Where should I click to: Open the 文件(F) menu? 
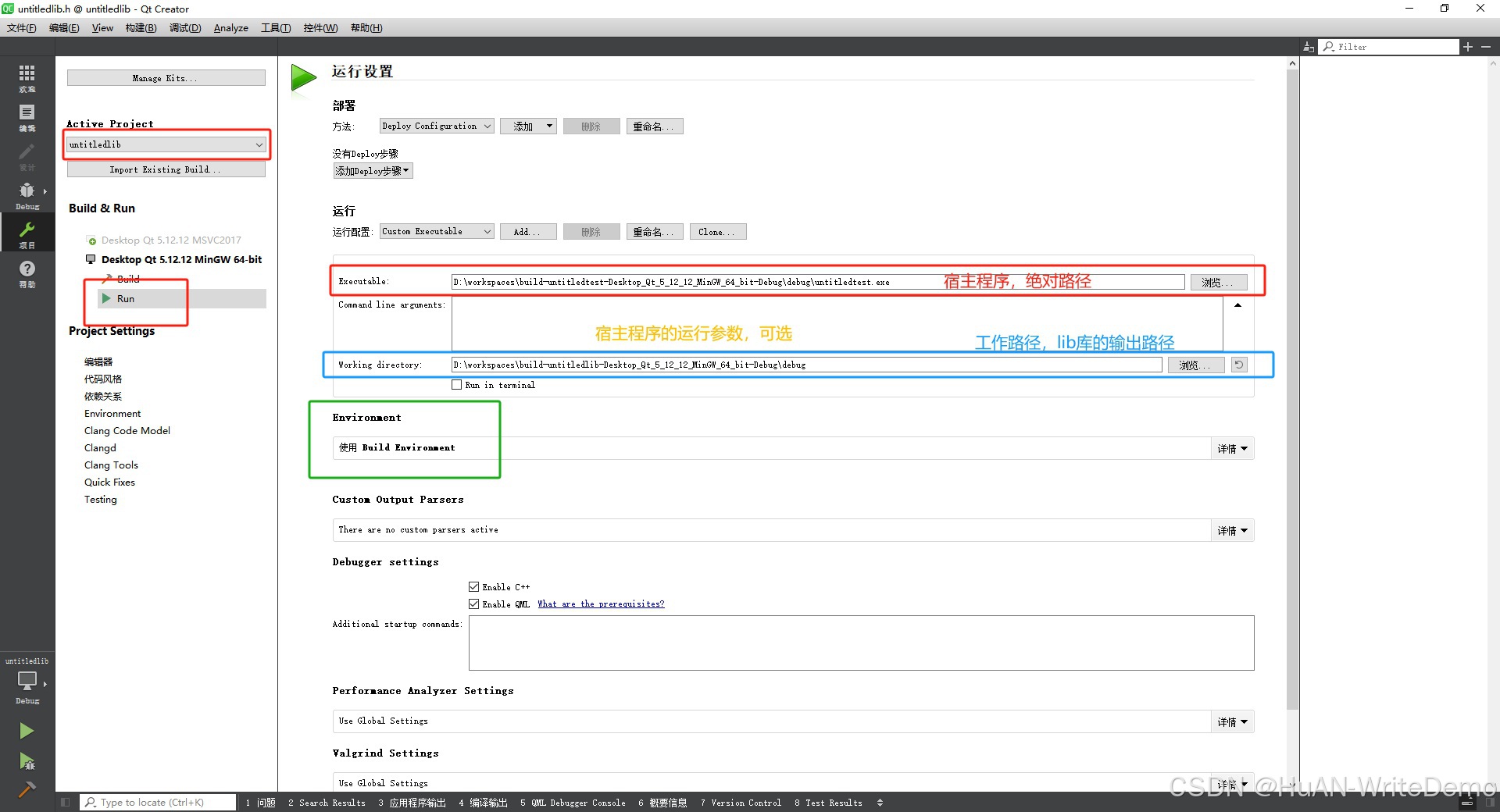point(22,28)
